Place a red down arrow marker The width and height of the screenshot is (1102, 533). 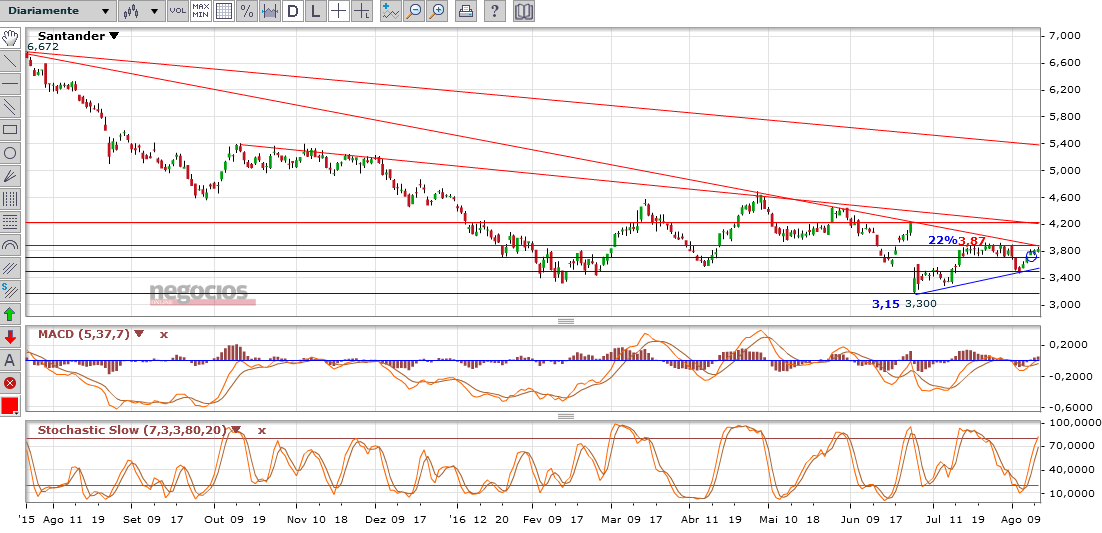click(10, 337)
